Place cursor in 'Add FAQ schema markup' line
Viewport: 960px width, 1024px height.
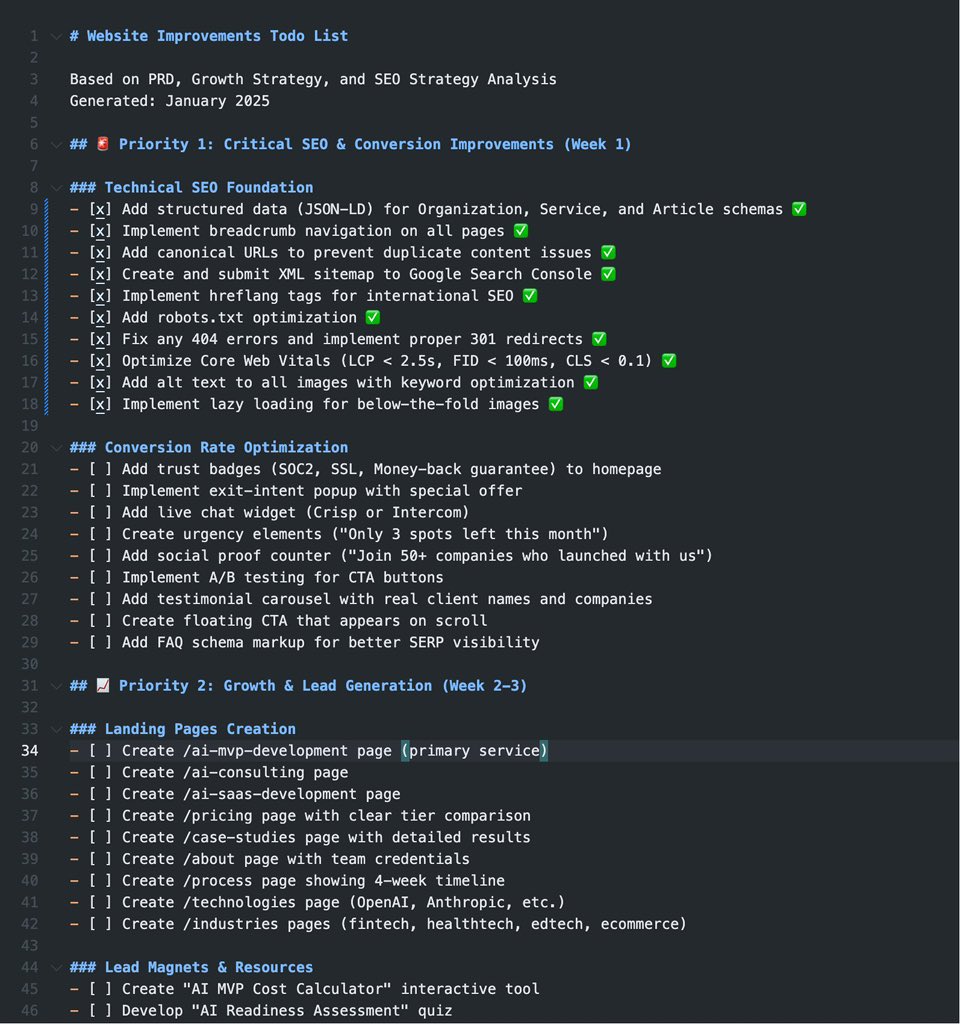pos(330,642)
